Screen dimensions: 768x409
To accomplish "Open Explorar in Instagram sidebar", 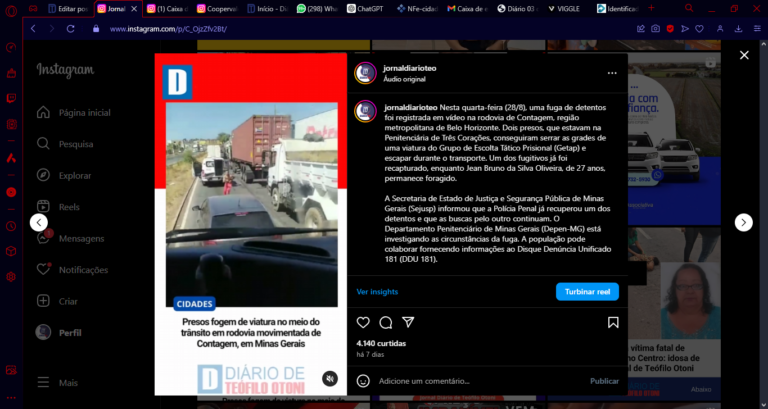I will [64, 175].
